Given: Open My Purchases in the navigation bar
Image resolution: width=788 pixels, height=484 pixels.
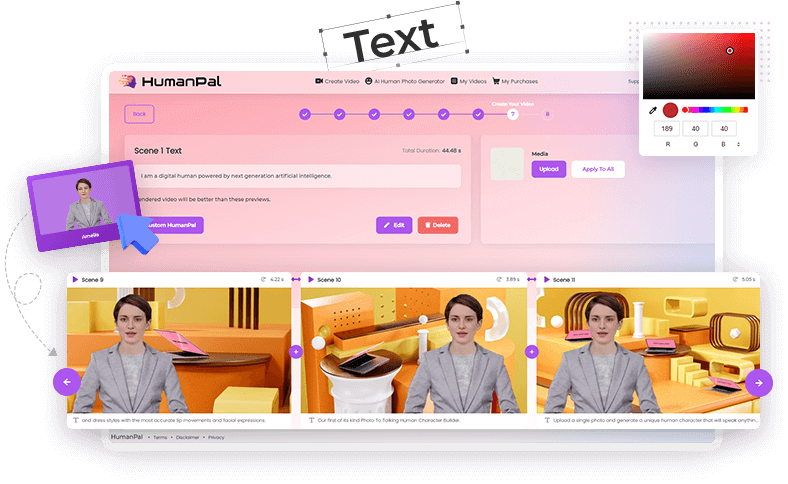Looking at the screenshot, I should pos(515,81).
